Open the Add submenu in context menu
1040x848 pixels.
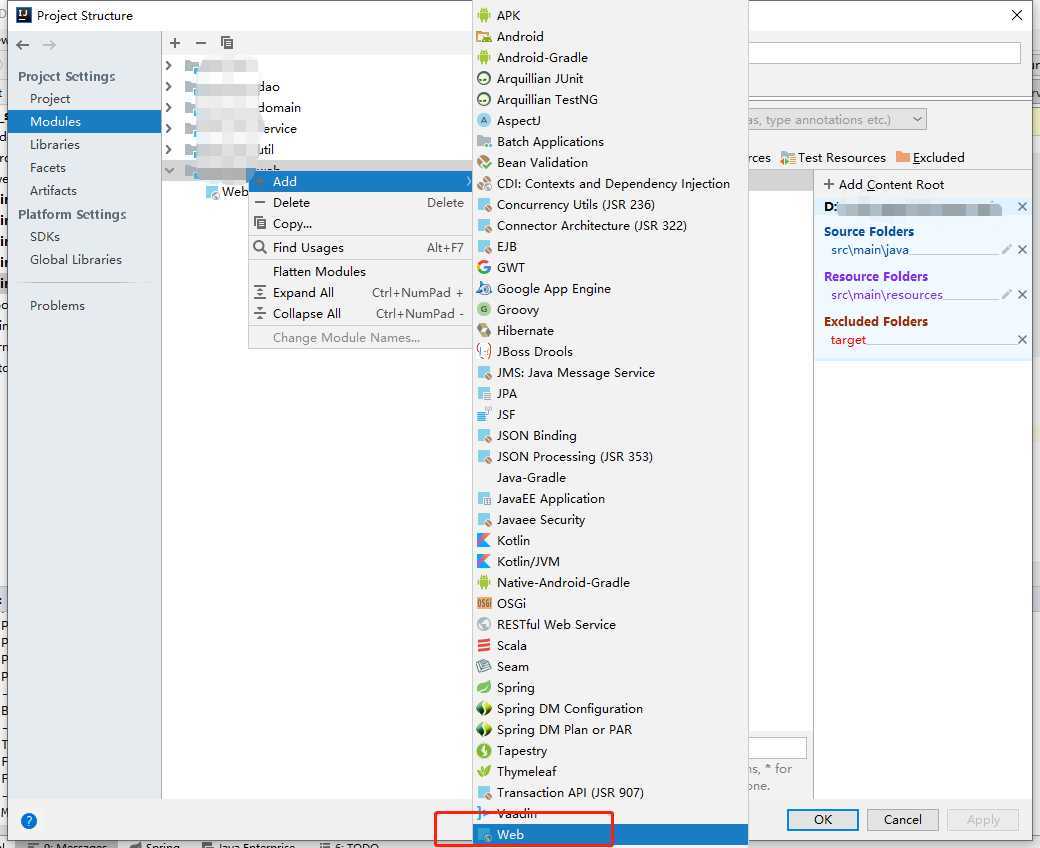coord(360,182)
